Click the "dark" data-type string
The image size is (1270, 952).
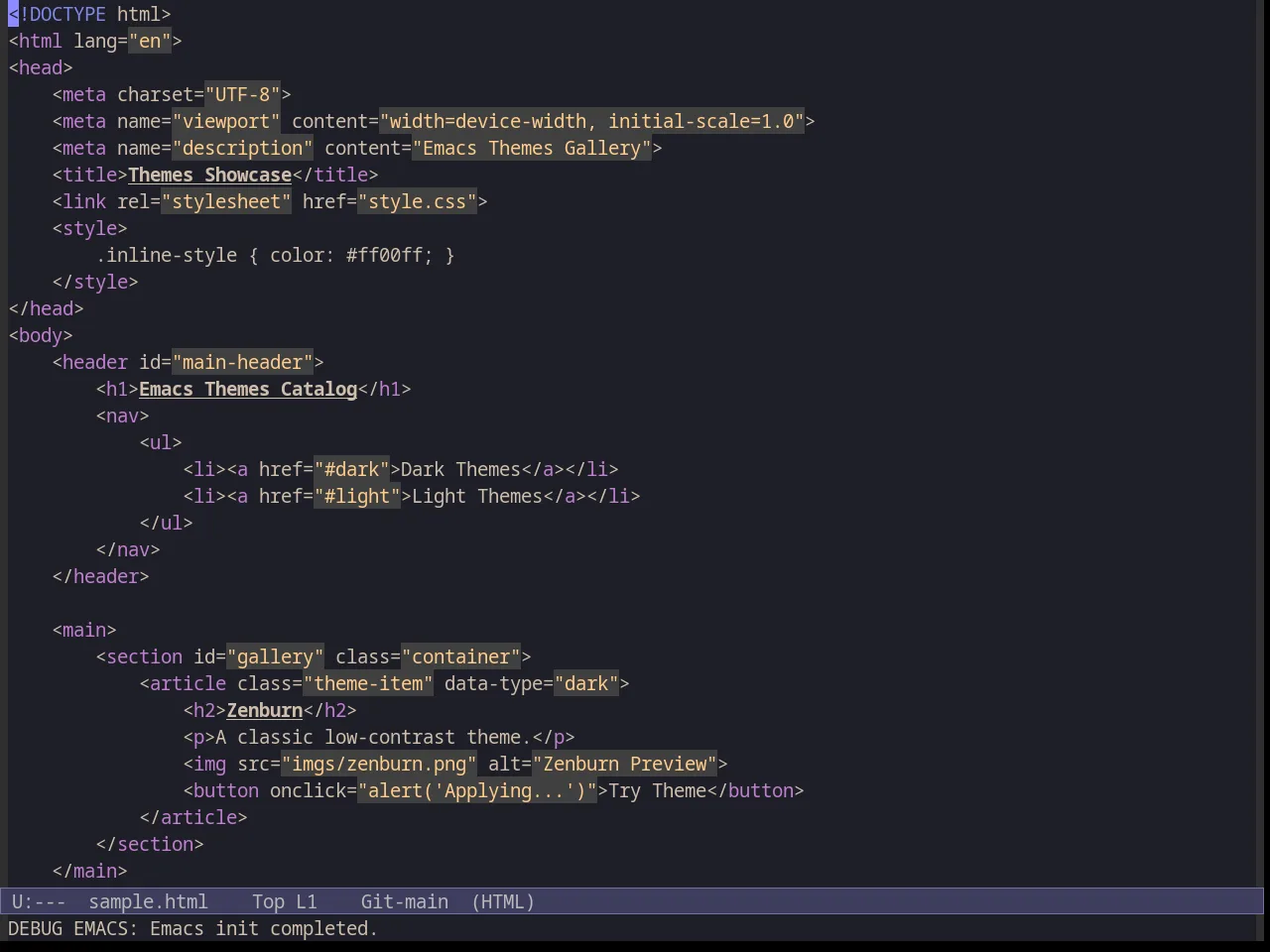coord(586,683)
